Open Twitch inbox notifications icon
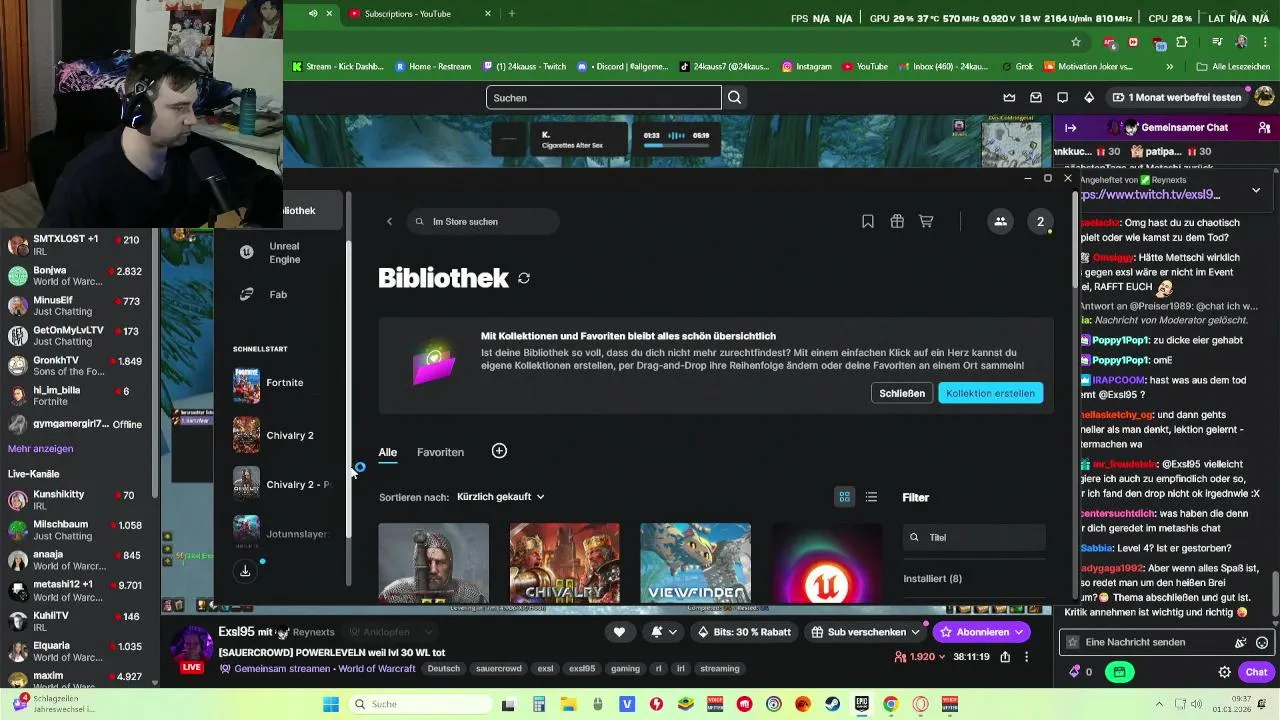Screen dimensions: 1280x720 tap(1036, 97)
